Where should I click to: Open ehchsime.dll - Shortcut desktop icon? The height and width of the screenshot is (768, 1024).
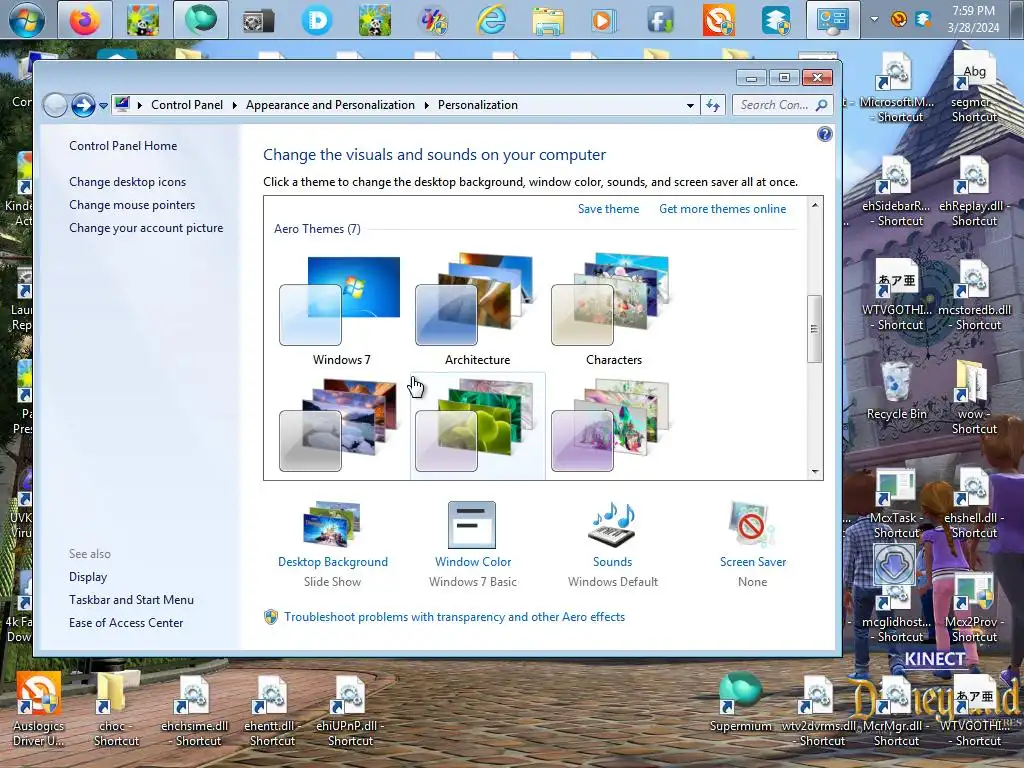[x=195, y=711]
